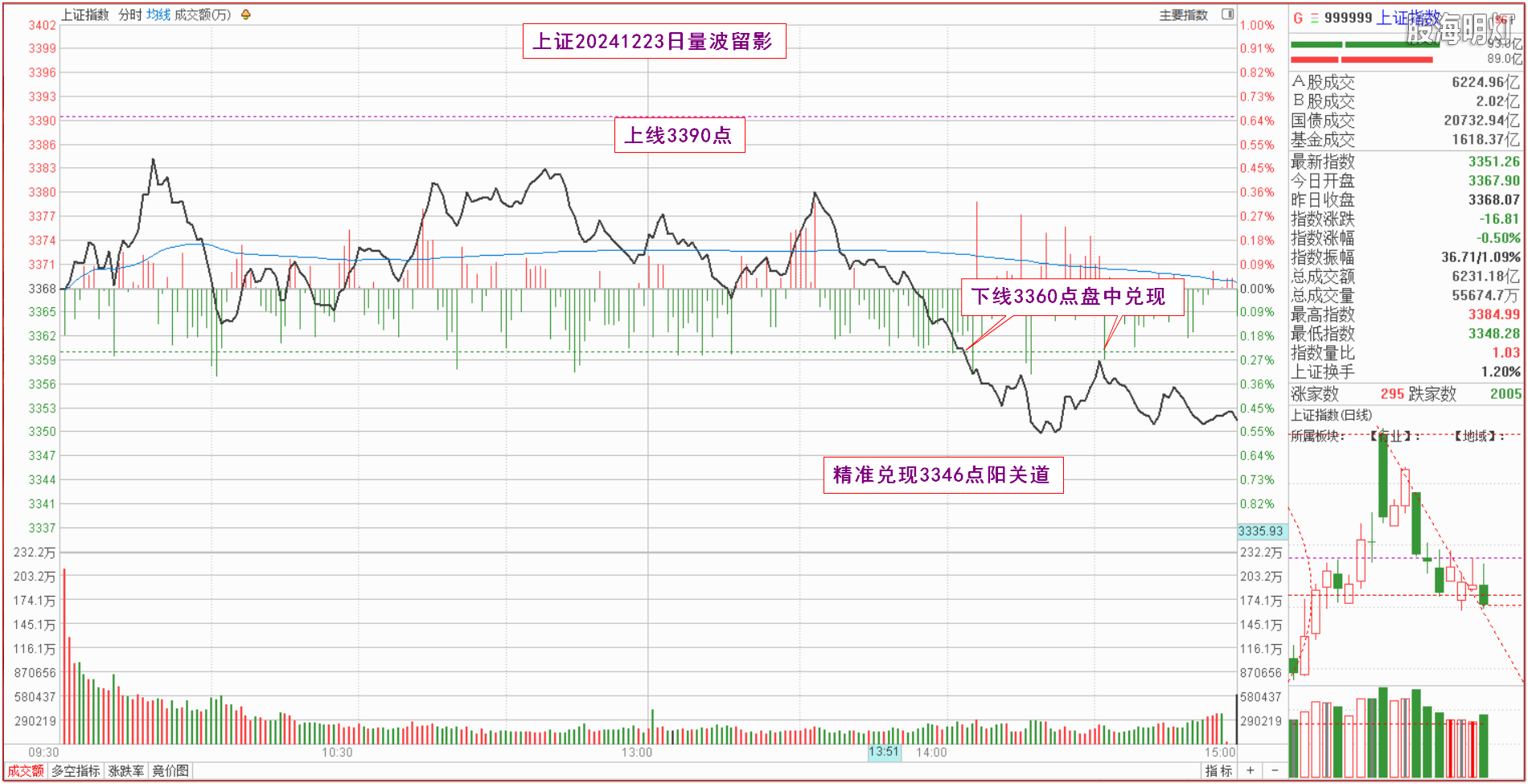Click the A股成交 value 6224.96亿
The height and width of the screenshot is (784, 1528).
[x=1486, y=82]
